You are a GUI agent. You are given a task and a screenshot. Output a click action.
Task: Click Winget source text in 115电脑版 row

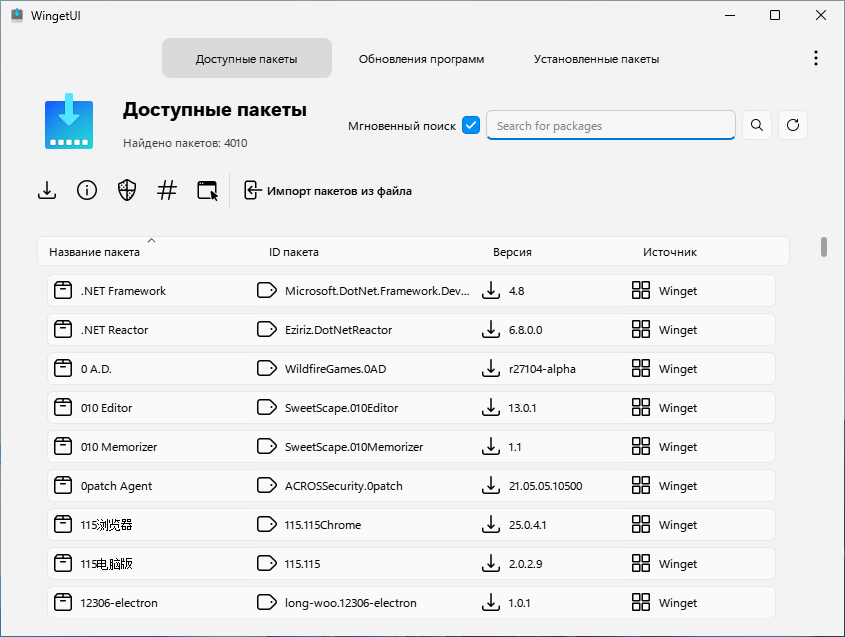point(678,564)
